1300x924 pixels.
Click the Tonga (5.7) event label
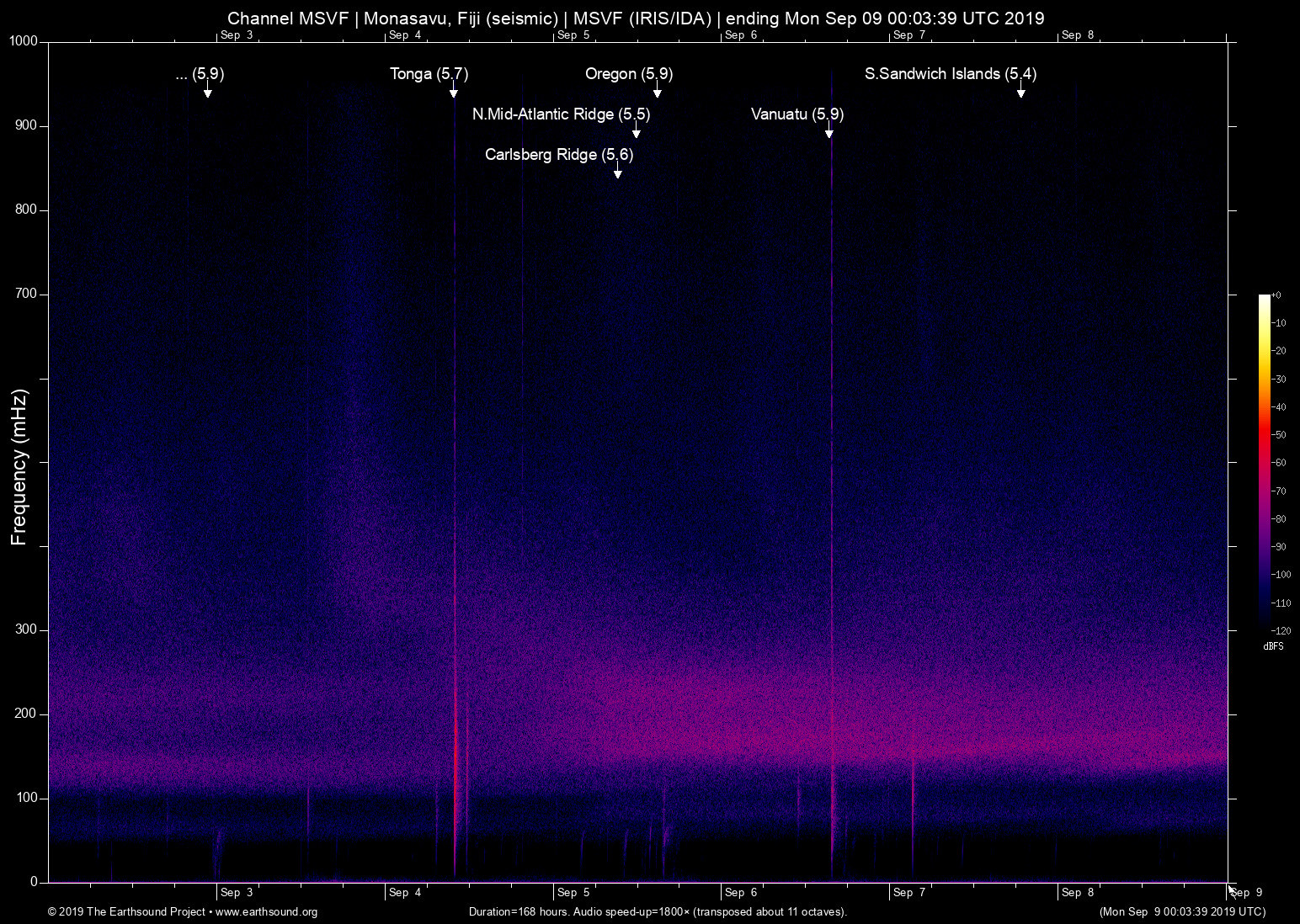[x=429, y=74]
